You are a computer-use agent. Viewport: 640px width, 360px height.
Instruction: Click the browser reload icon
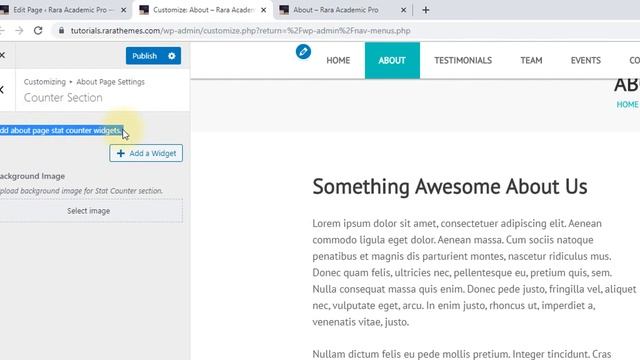(38, 31)
